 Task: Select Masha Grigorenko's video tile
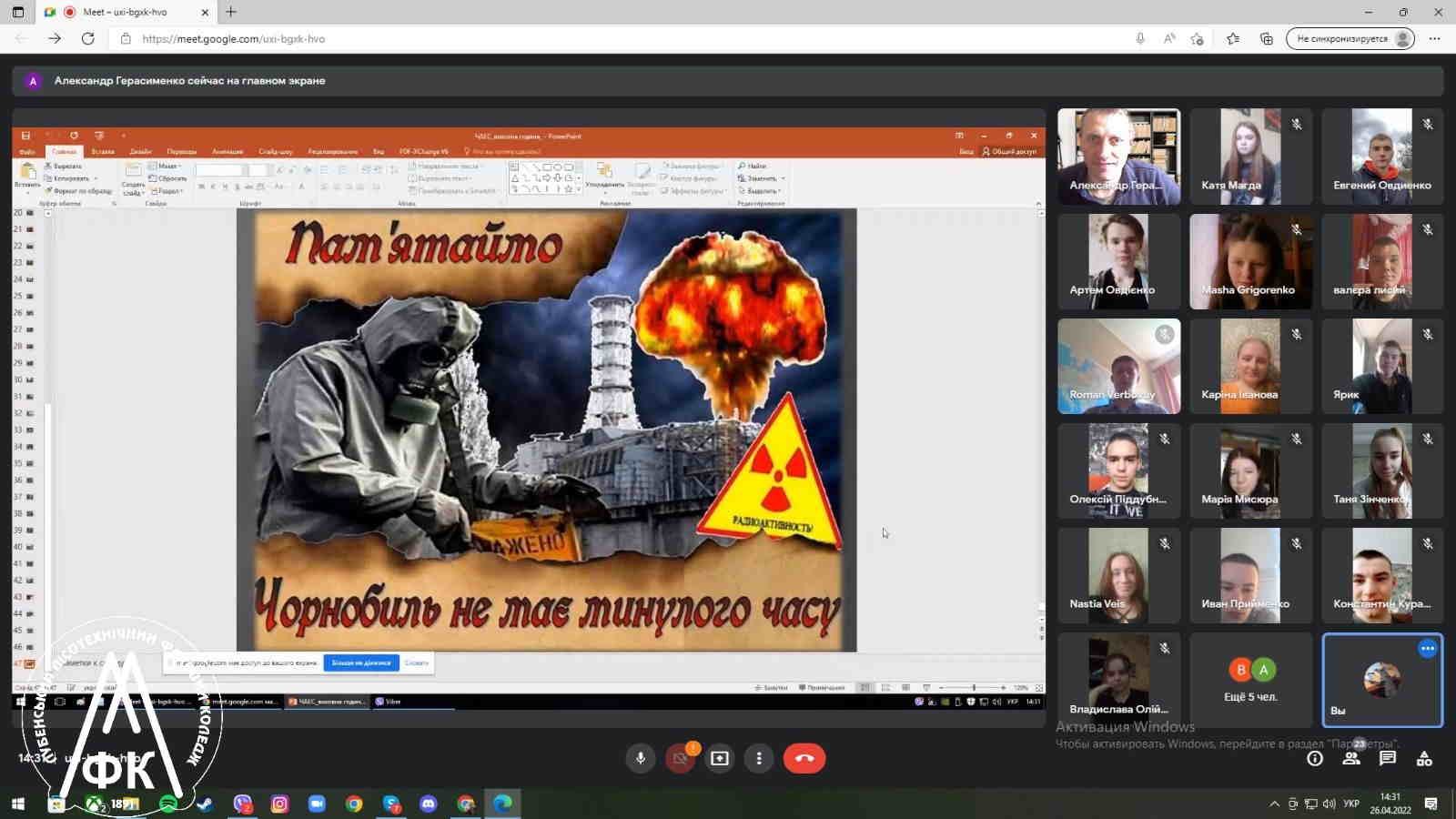click(x=1251, y=261)
